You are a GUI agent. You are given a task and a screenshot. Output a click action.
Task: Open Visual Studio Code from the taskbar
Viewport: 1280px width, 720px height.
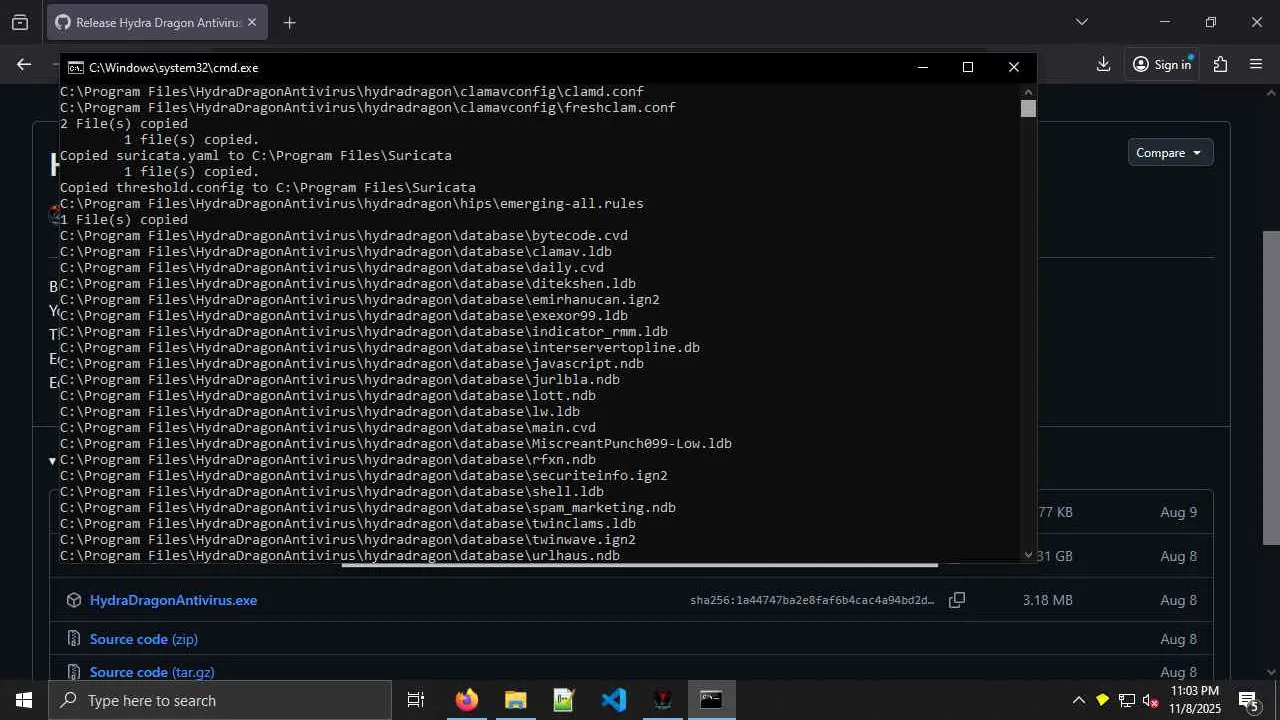pyautogui.click(x=613, y=700)
